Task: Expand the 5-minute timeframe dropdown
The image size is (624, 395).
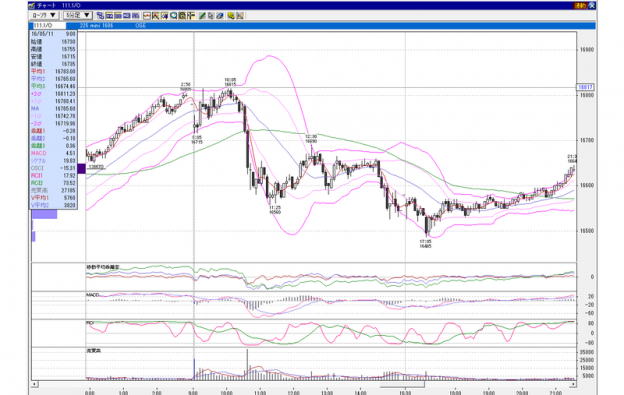Action: point(78,16)
